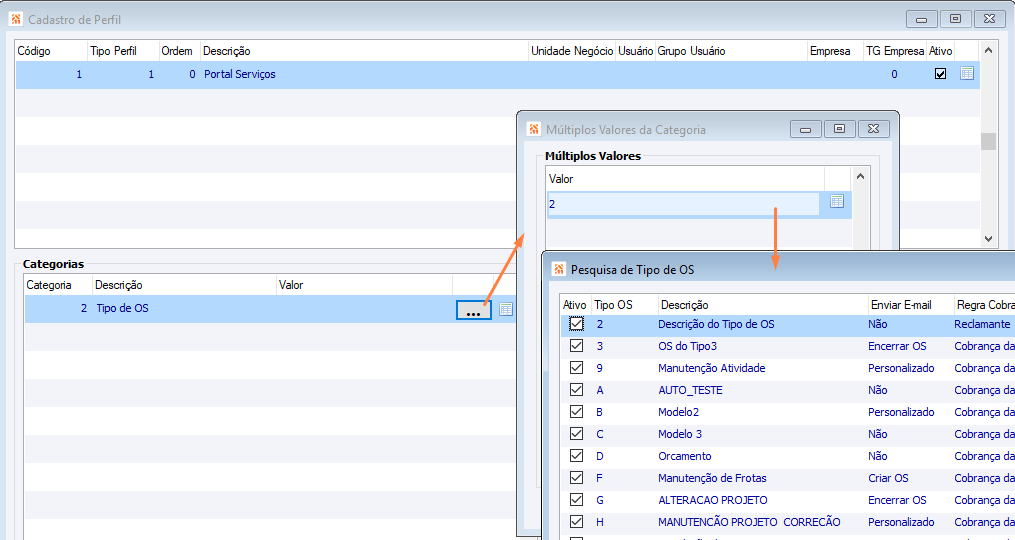Click scroll-up arrow in Múltiplos Valores list
1015x540 pixels.
click(x=860, y=176)
